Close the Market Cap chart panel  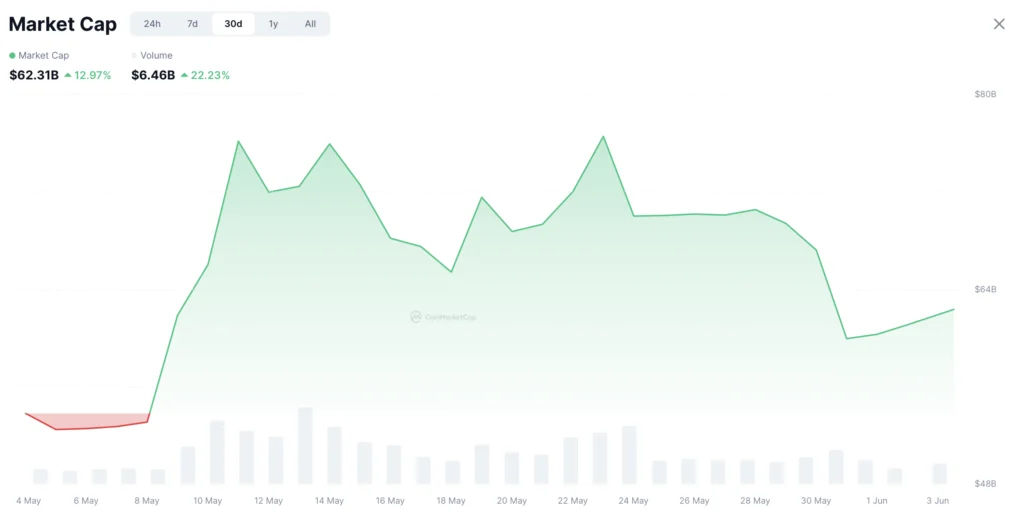pos(999,24)
